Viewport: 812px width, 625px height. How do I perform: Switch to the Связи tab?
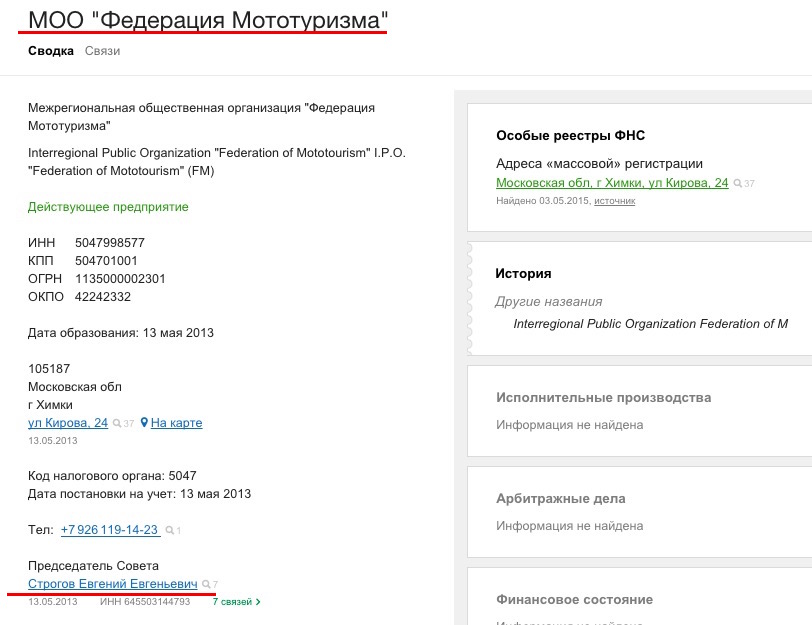[x=103, y=51]
